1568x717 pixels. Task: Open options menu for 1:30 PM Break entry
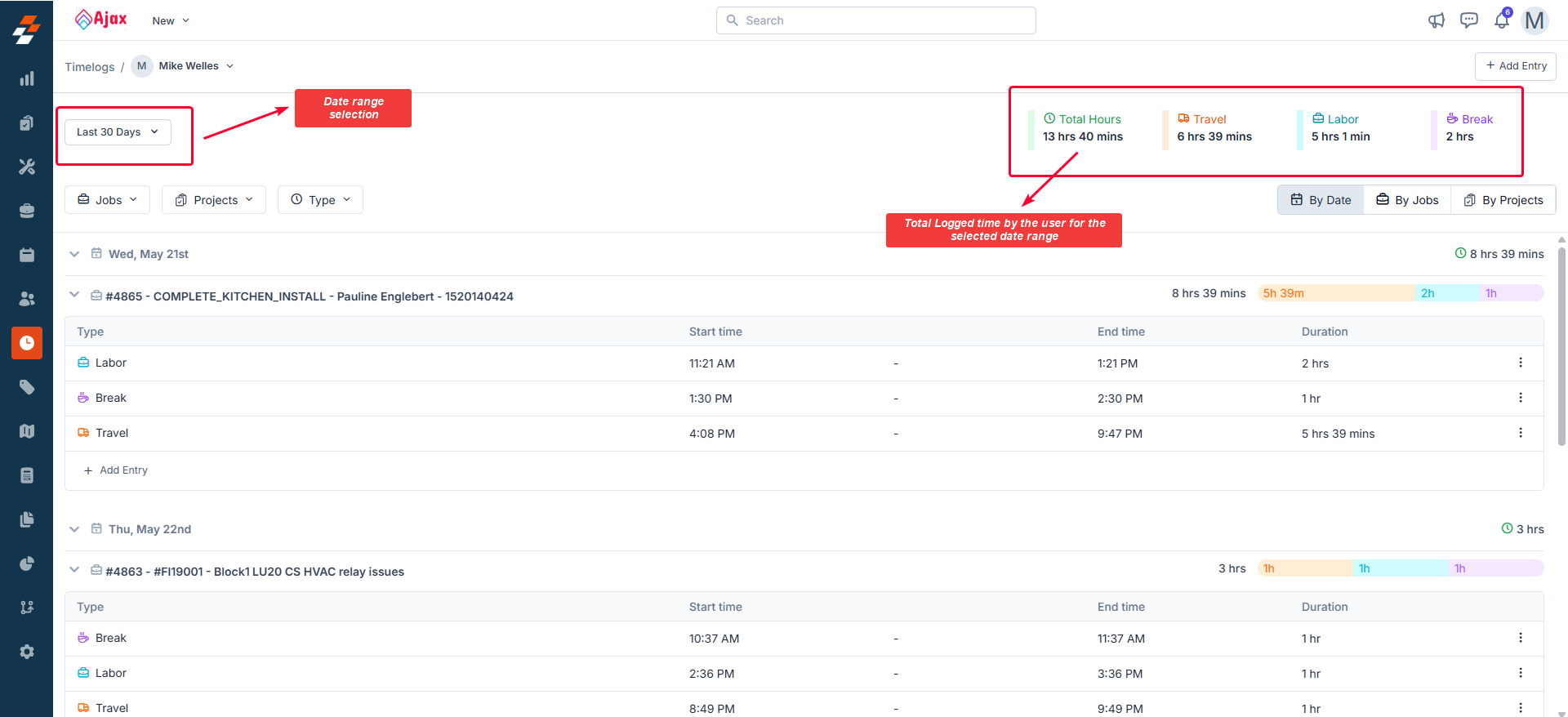tap(1521, 398)
